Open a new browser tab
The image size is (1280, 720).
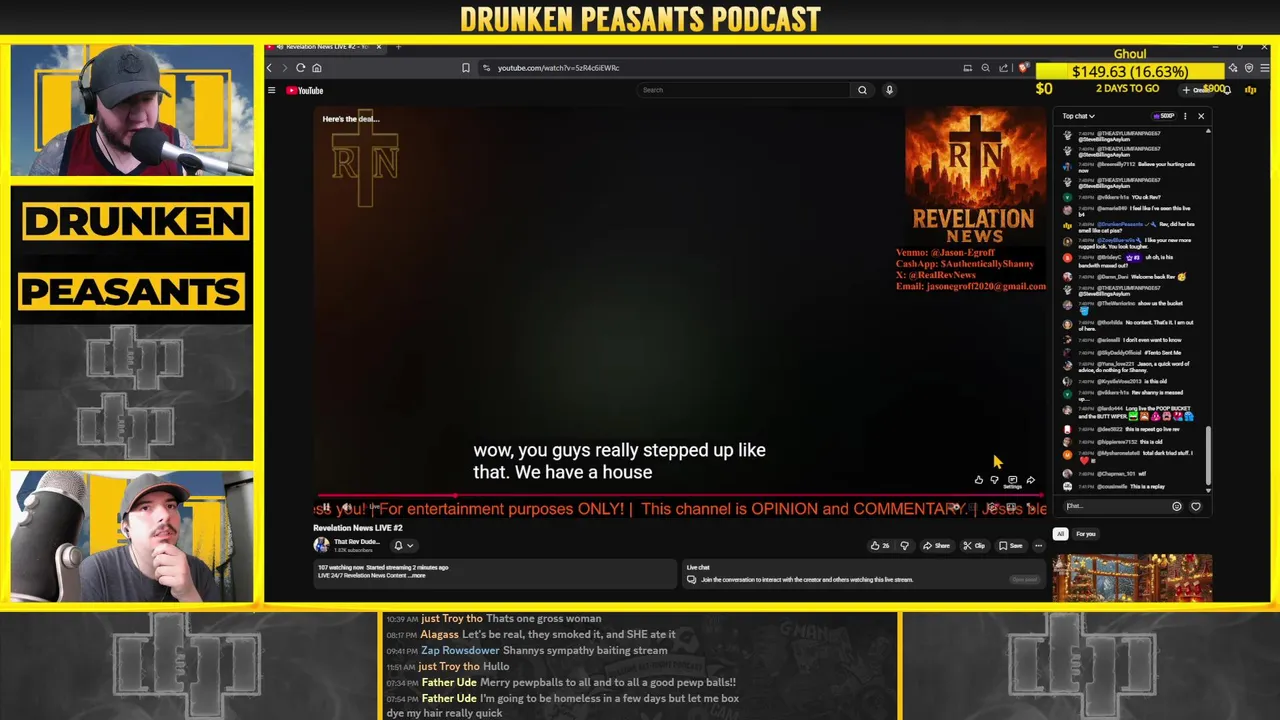pyautogui.click(x=398, y=47)
